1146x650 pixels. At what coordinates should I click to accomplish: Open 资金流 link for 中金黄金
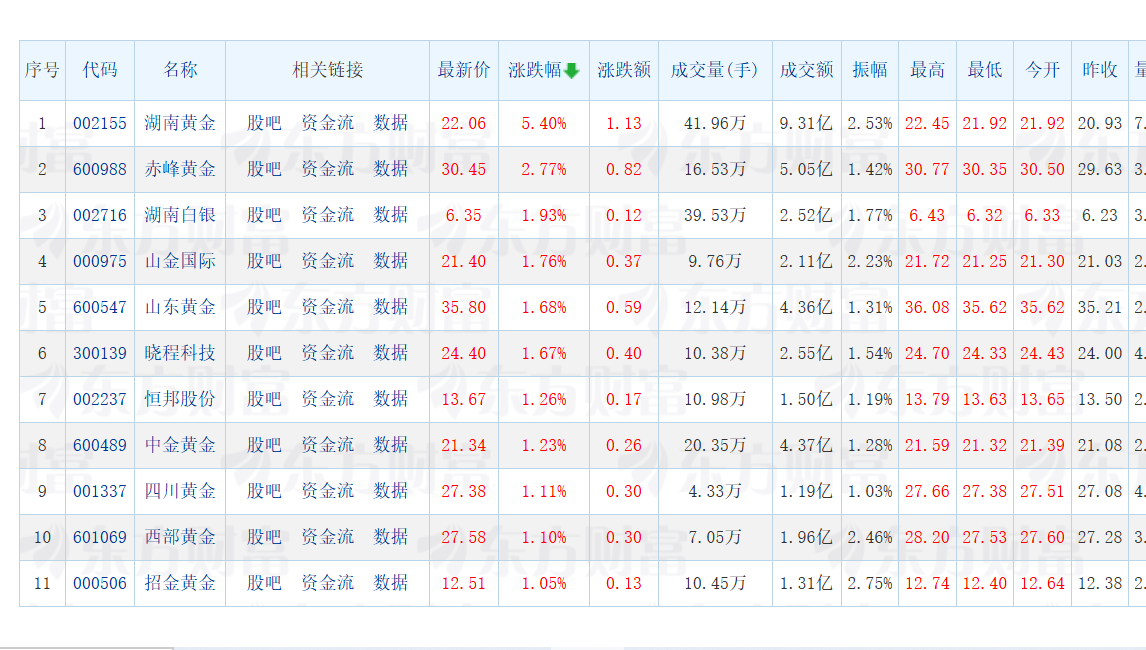point(327,445)
